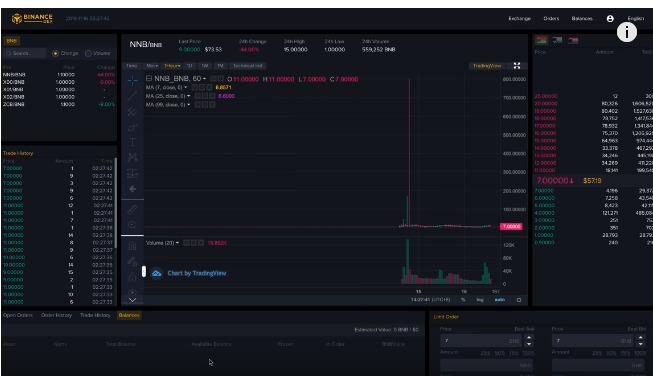
Task: Switch to the Order History tab
Action: point(56,315)
